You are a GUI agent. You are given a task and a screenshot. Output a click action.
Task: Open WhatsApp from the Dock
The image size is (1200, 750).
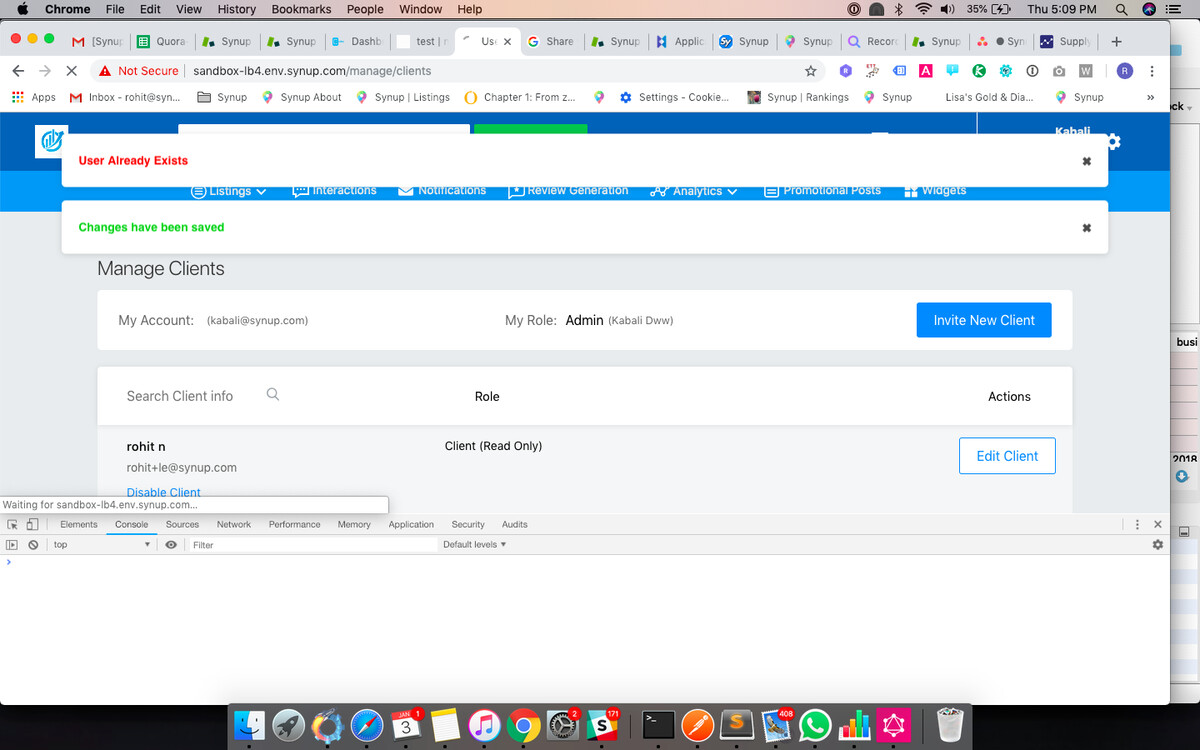click(816, 725)
